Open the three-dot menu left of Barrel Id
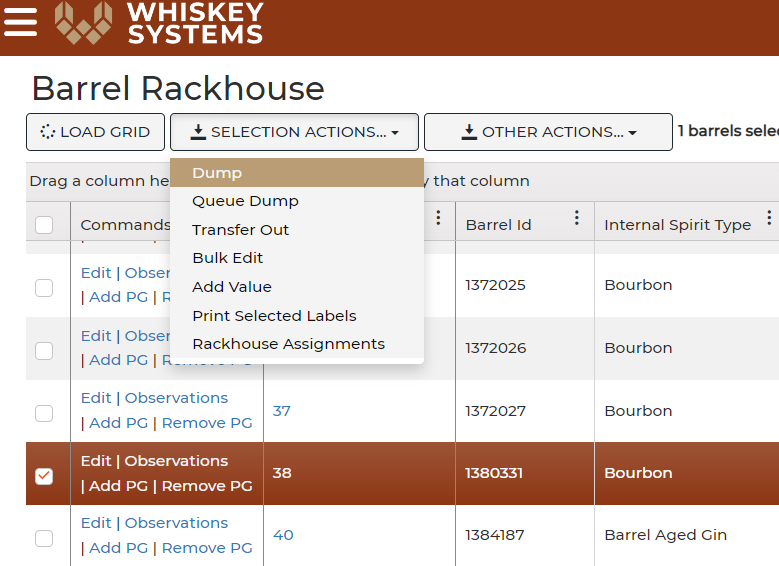This screenshot has width=779, height=566. point(438,218)
